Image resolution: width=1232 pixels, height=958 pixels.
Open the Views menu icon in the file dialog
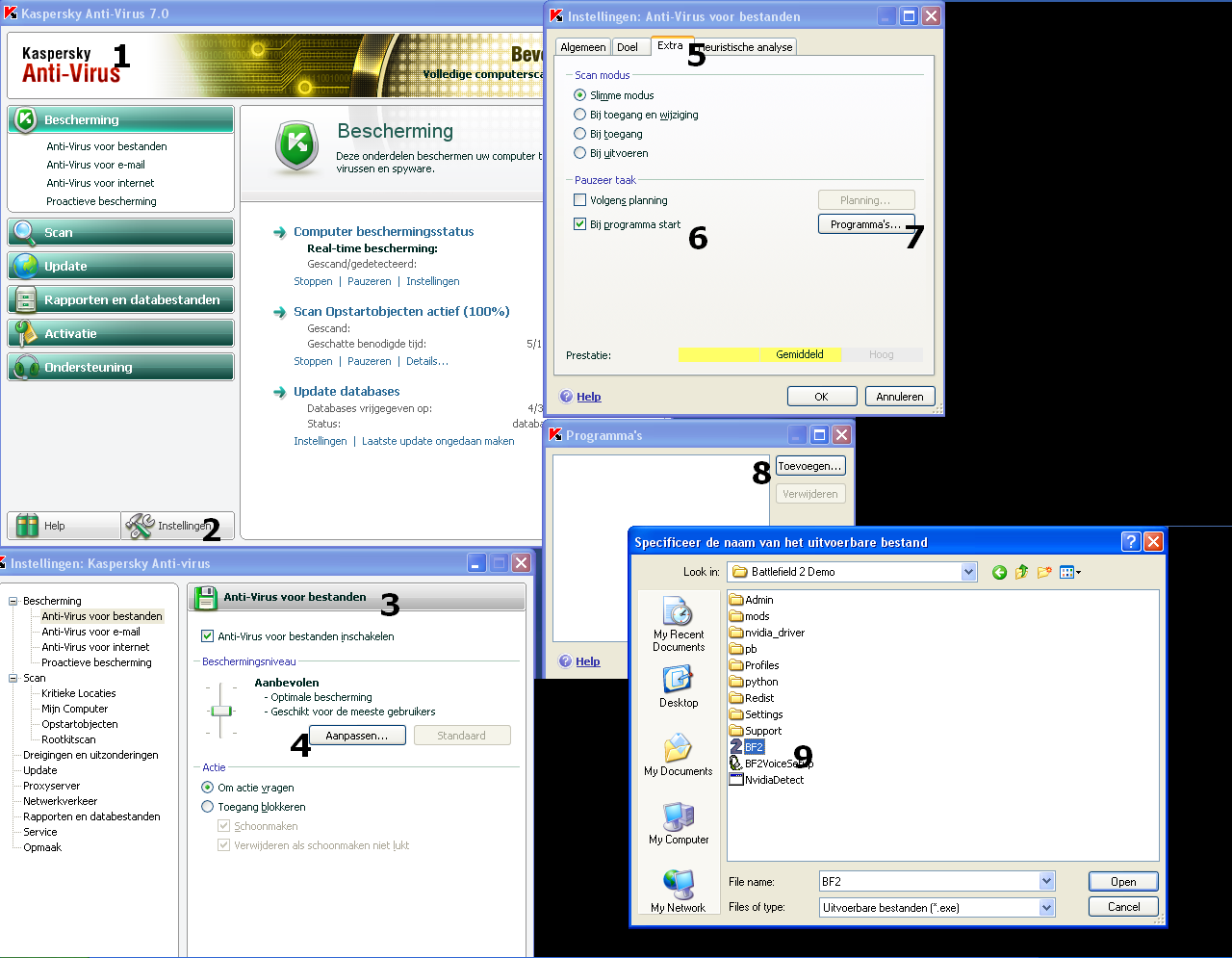click(1069, 572)
